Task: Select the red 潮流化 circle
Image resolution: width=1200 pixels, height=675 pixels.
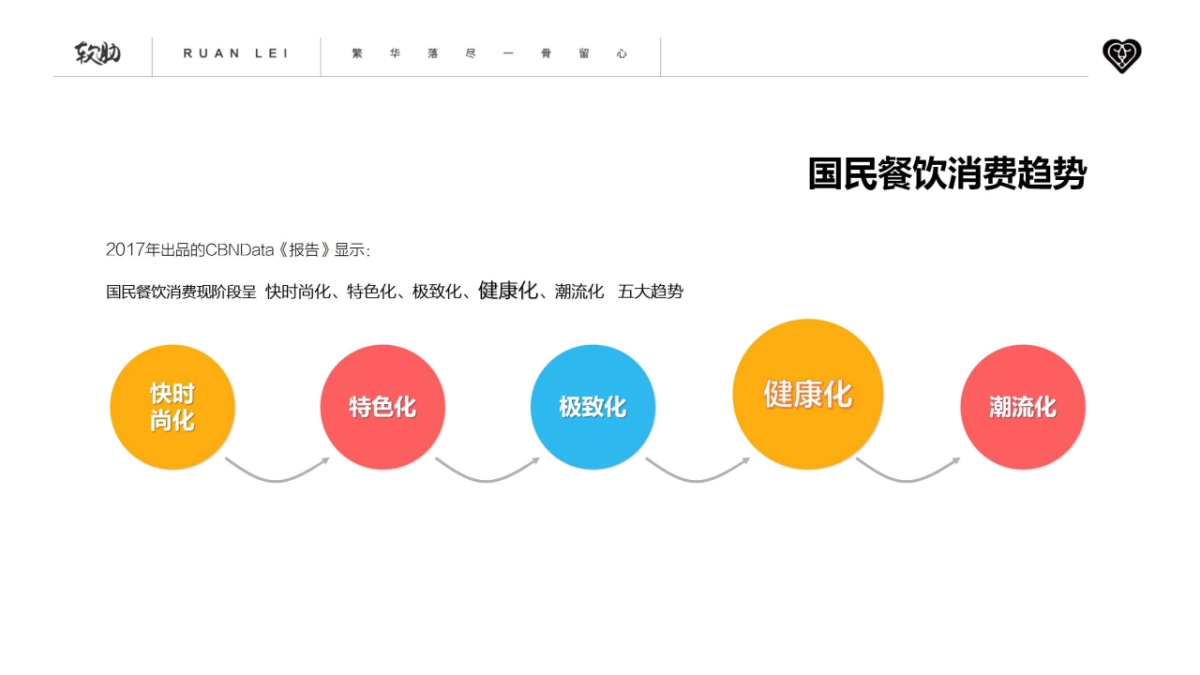Action: tap(1023, 407)
